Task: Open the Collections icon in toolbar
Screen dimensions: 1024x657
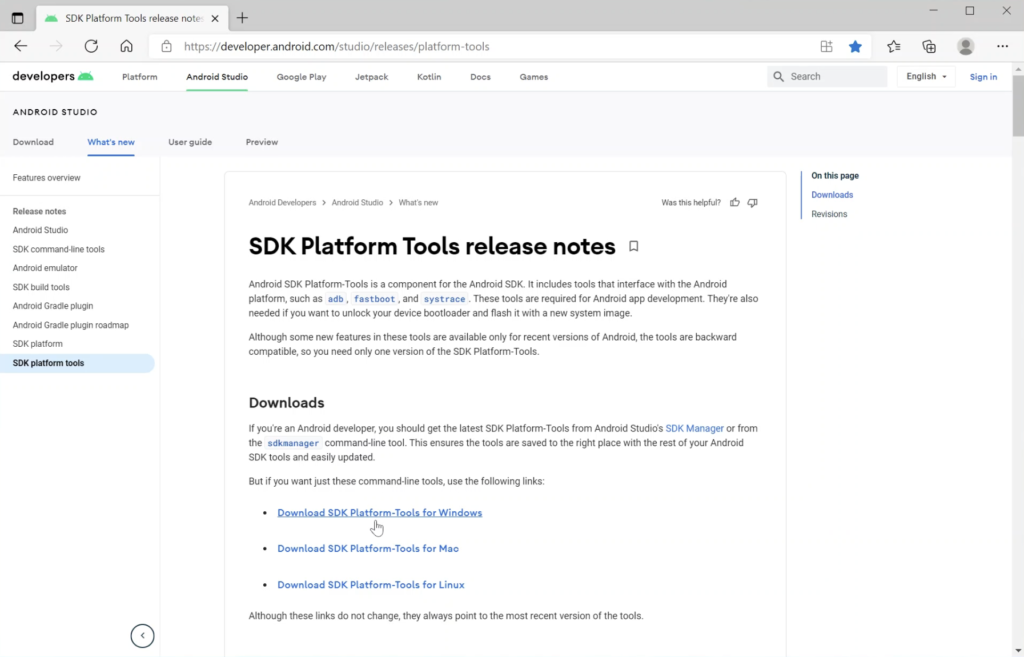Action: 929,46
